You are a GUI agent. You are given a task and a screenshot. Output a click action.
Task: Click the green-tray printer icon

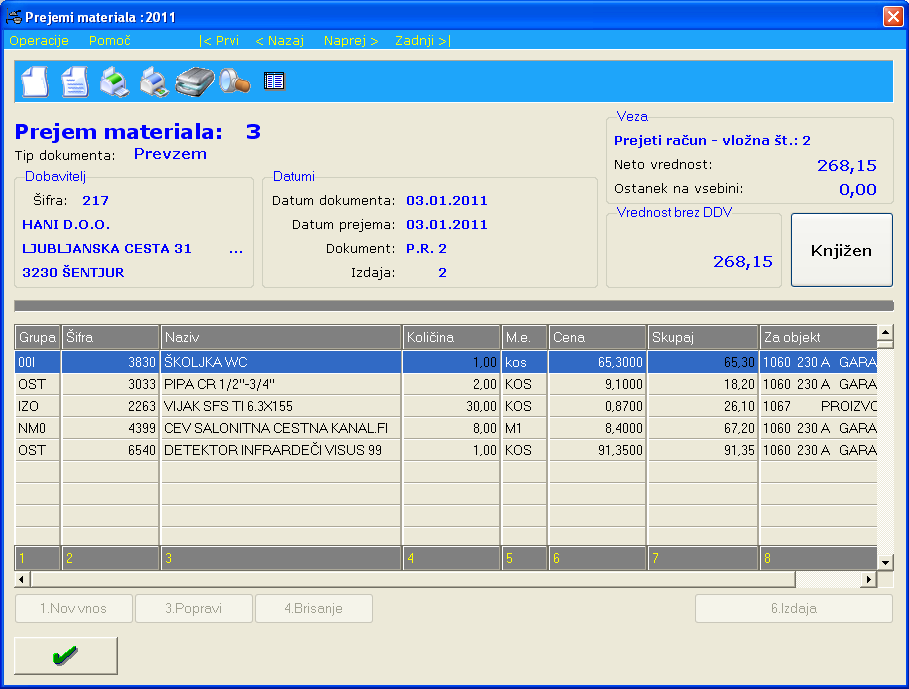[x=114, y=81]
